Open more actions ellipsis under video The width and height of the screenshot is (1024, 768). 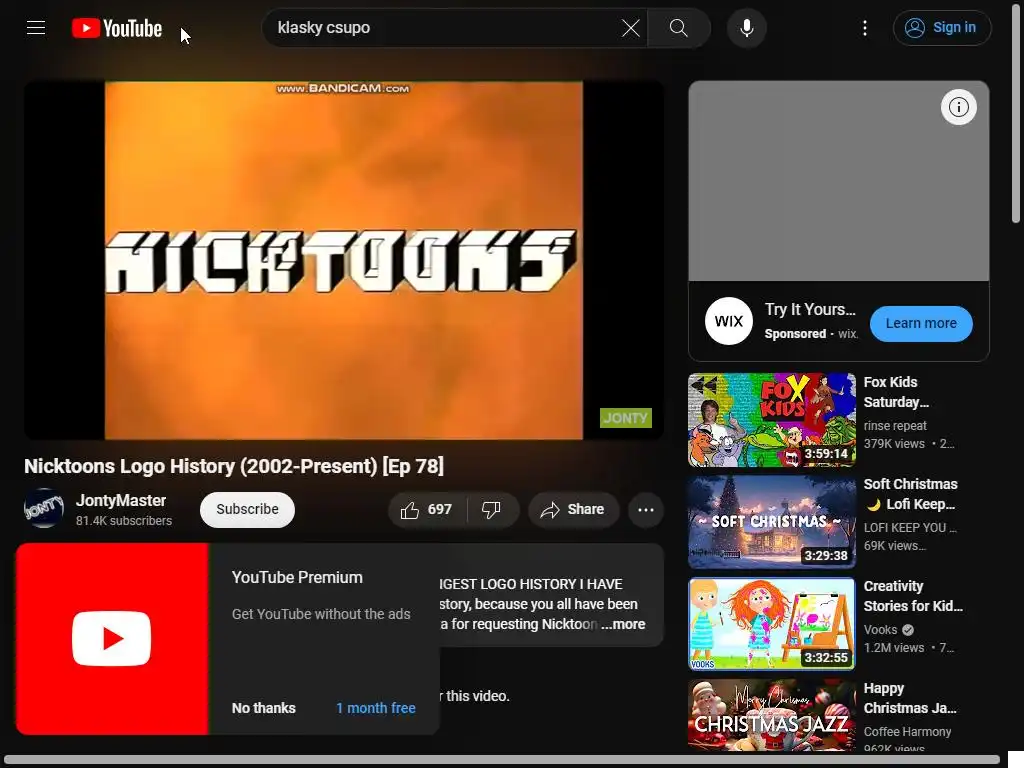click(645, 509)
